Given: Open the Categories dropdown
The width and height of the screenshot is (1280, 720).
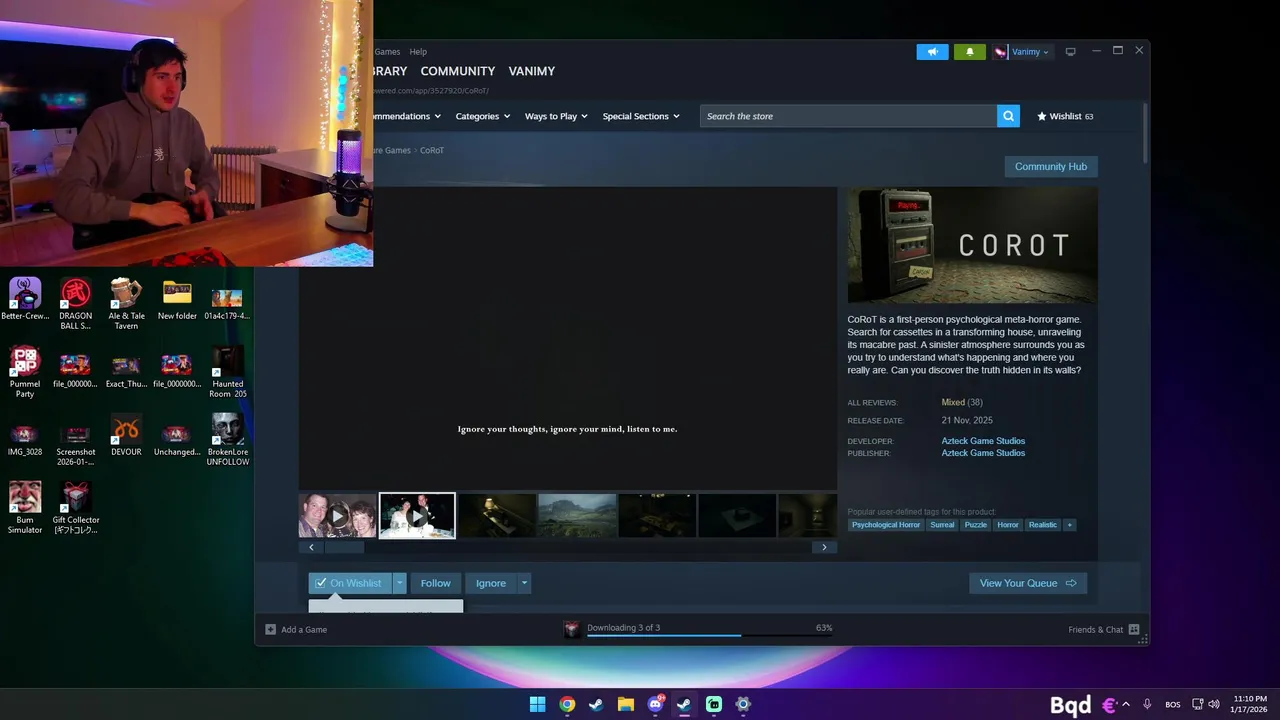Looking at the screenshot, I should point(483,116).
